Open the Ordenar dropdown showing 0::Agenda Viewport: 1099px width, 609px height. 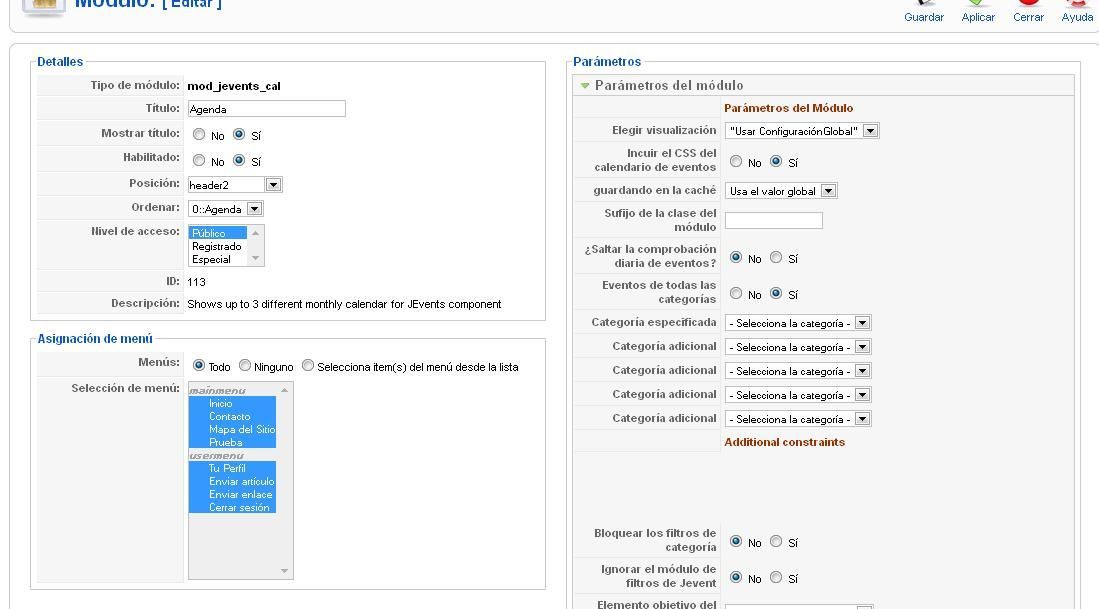click(x=226, y=209)
